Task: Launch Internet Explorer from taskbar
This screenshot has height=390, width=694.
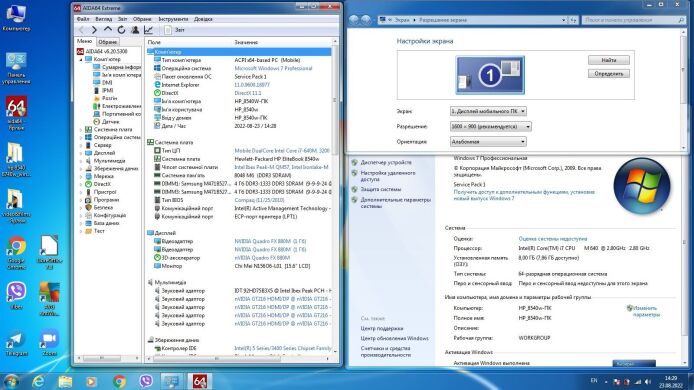Action: point(39,381)
